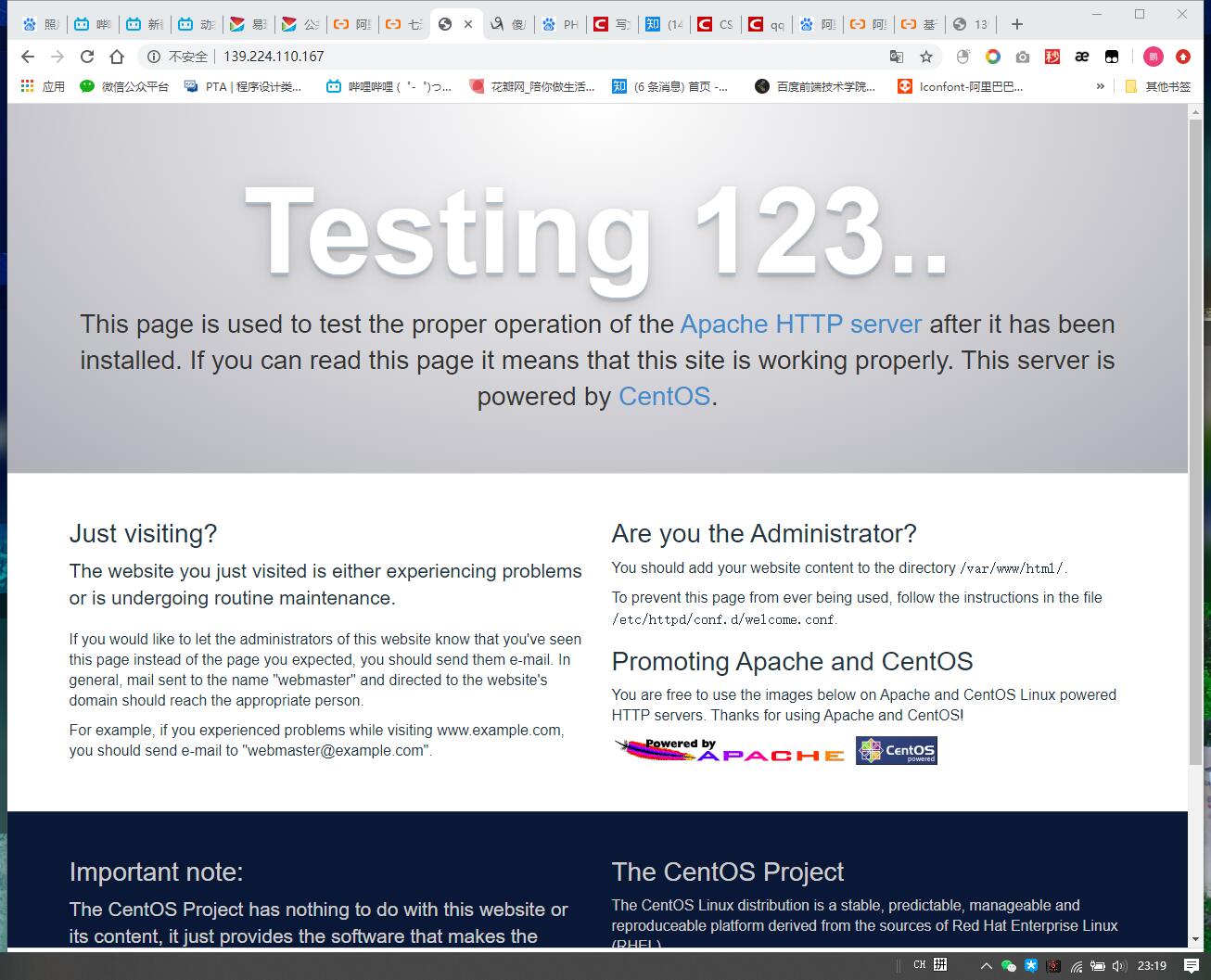Open the mouse gesture extension icon
The width and height of the screenshot is (1211, 980).
tap(963, 57)
